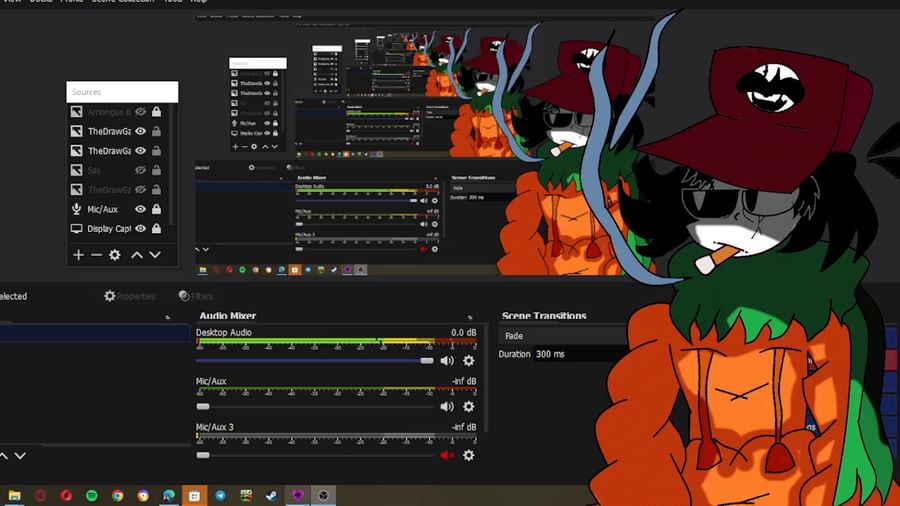Open Spotify from the taskbar
The width and height of the screenshot is (900, 506).
pyautogui.click(x=92, y=496)
